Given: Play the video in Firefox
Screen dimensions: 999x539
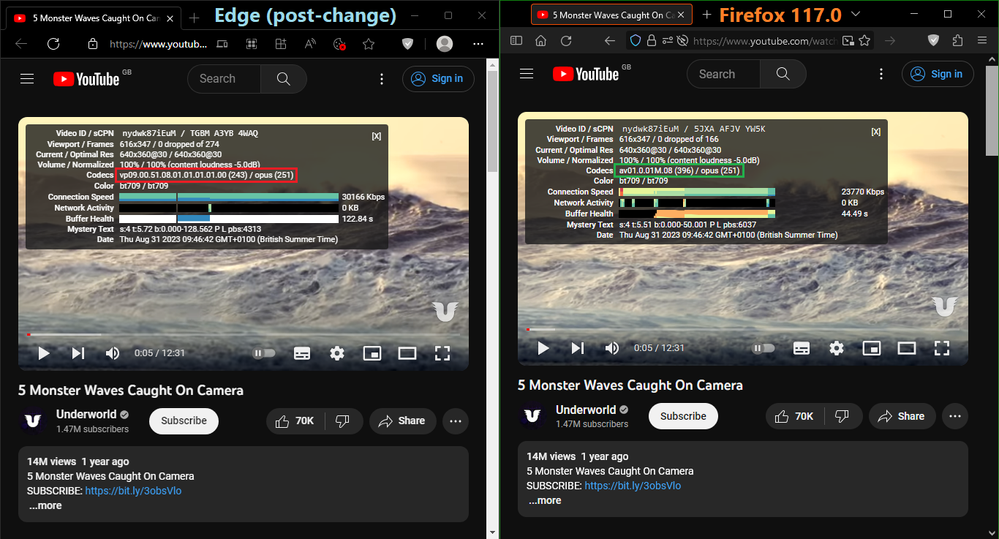Looking at the screenshot, I should [543, 348].
